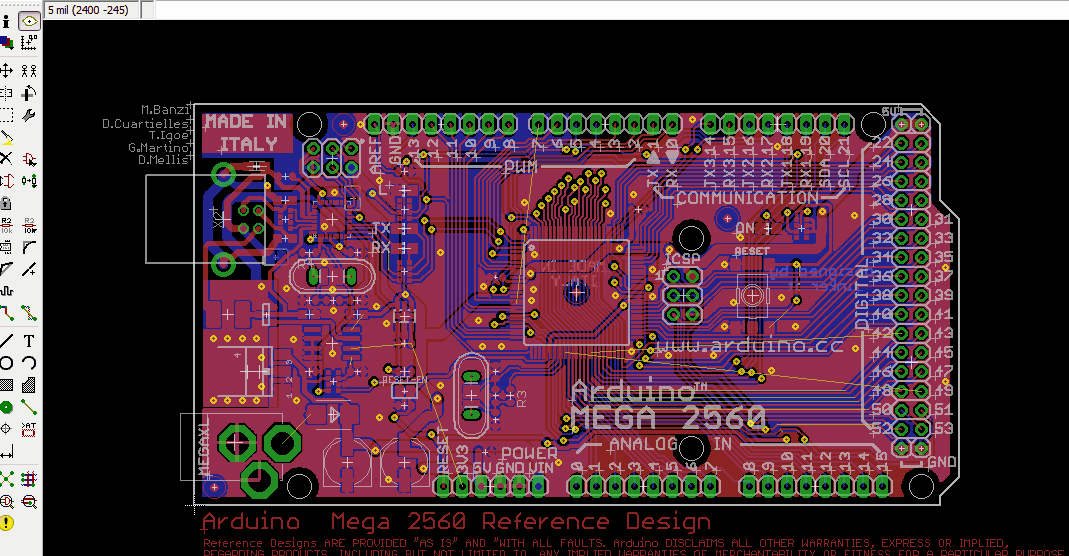Screen dimensions: 1069x556
Task: Run the DRC check
Action: (x=29, y=501)
